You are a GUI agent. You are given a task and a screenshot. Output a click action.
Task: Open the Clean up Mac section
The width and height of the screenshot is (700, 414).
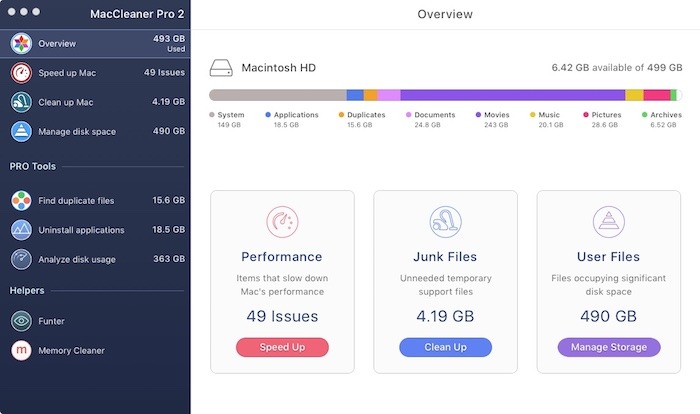95,102
